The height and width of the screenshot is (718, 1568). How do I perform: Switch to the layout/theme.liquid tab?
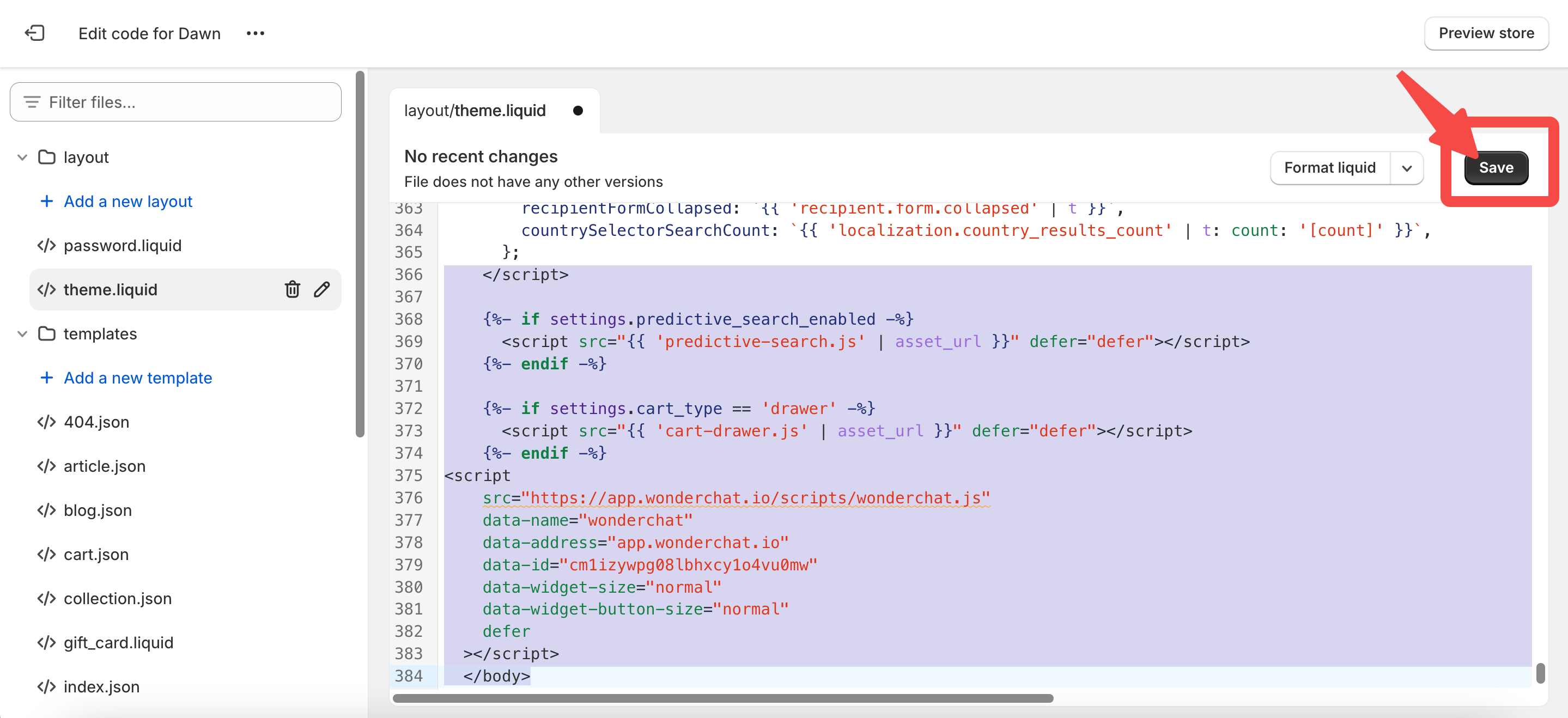click(x=475, y=111)
